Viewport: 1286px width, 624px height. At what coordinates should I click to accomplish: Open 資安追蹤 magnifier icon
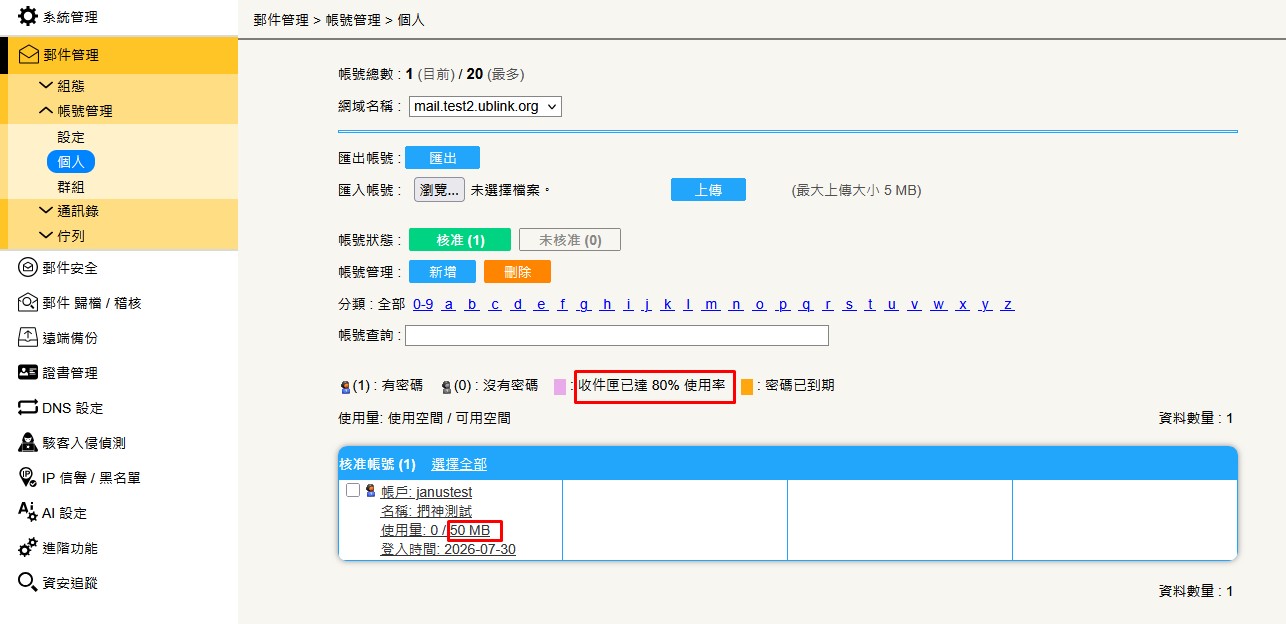[x=28, y=582]
